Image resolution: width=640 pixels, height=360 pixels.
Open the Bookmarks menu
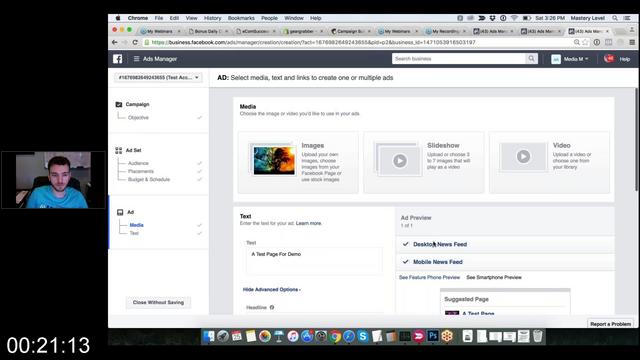[x=241, y=18]
